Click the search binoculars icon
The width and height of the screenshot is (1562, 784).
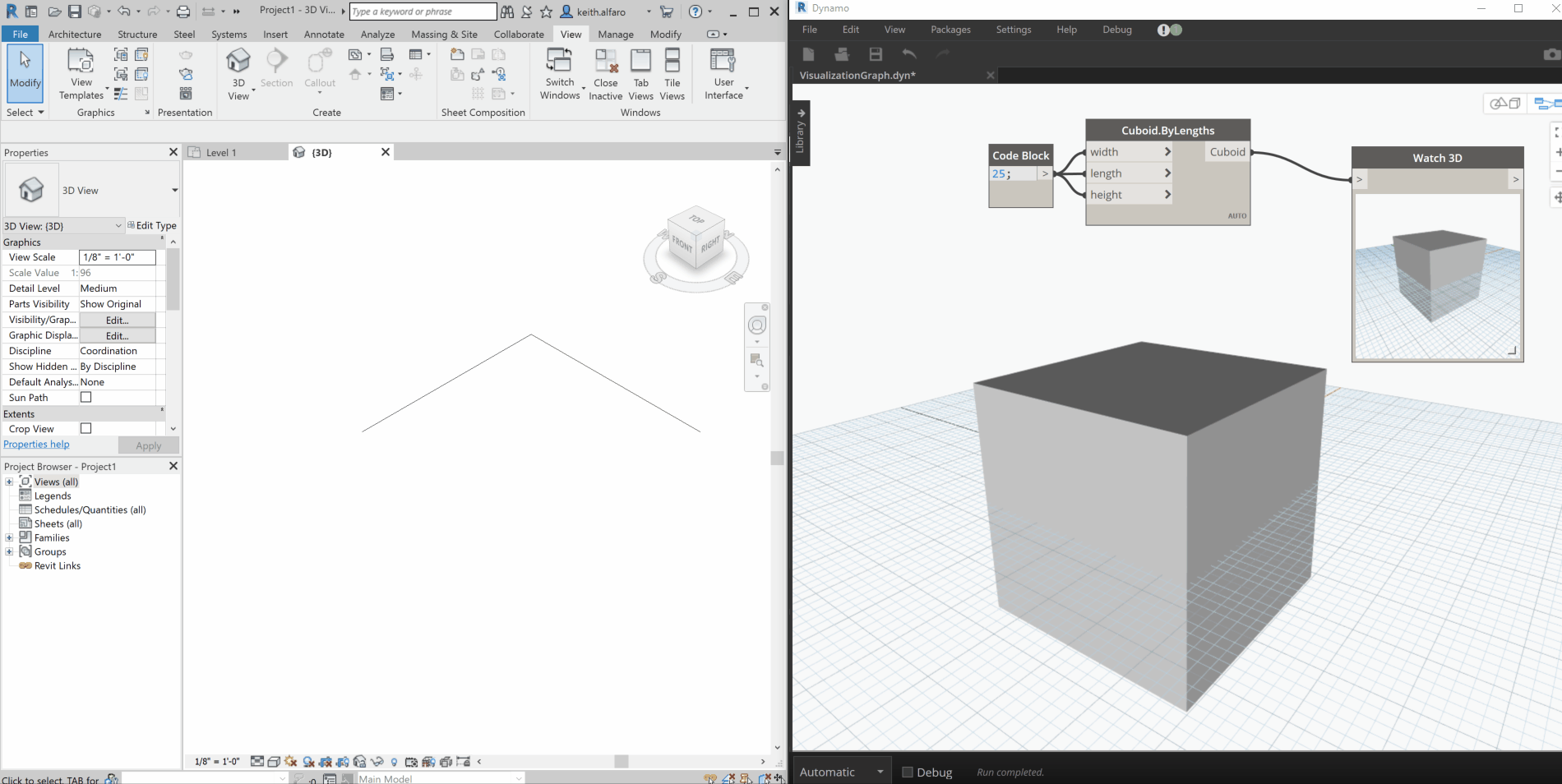(x=507, y=12)
